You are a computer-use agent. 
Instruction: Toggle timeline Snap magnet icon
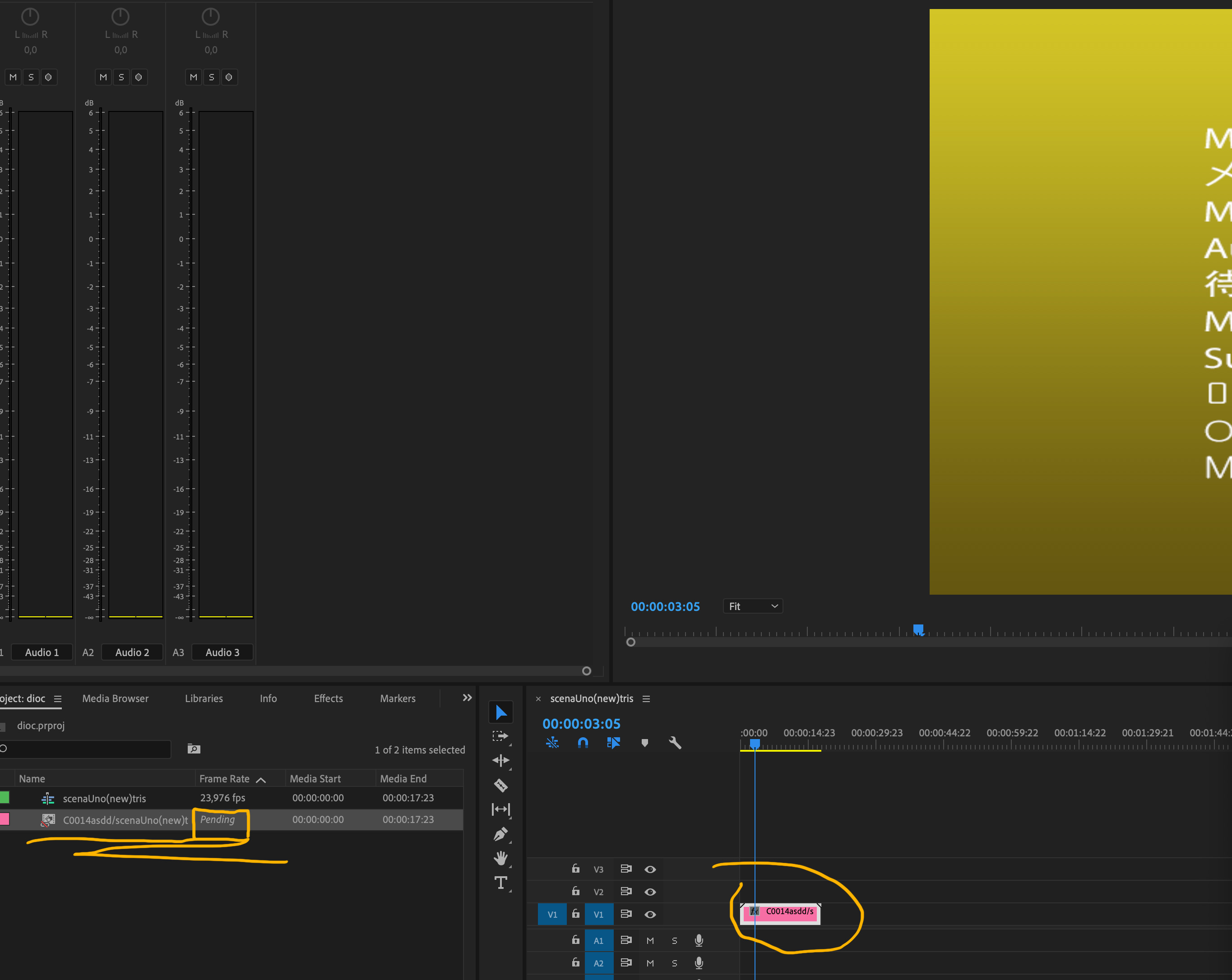point(583,743)
